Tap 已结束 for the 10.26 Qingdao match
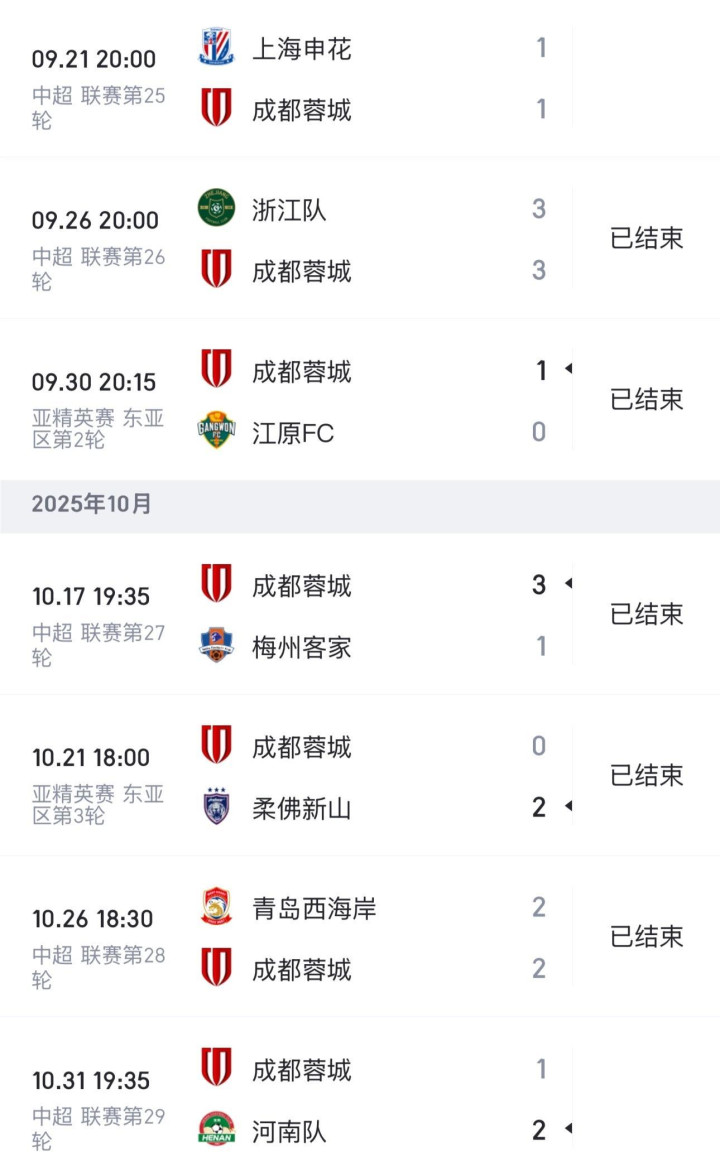 click(646, 936)
